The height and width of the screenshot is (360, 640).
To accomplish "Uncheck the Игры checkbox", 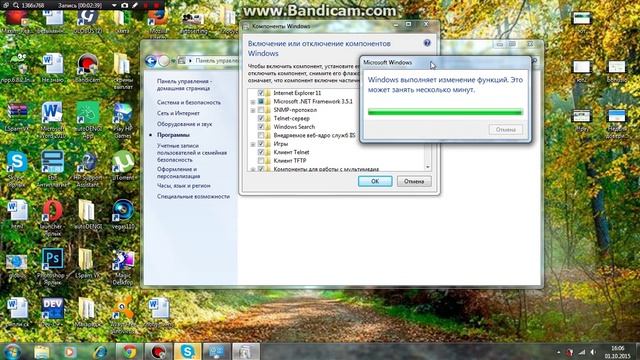I will (261, 144).
